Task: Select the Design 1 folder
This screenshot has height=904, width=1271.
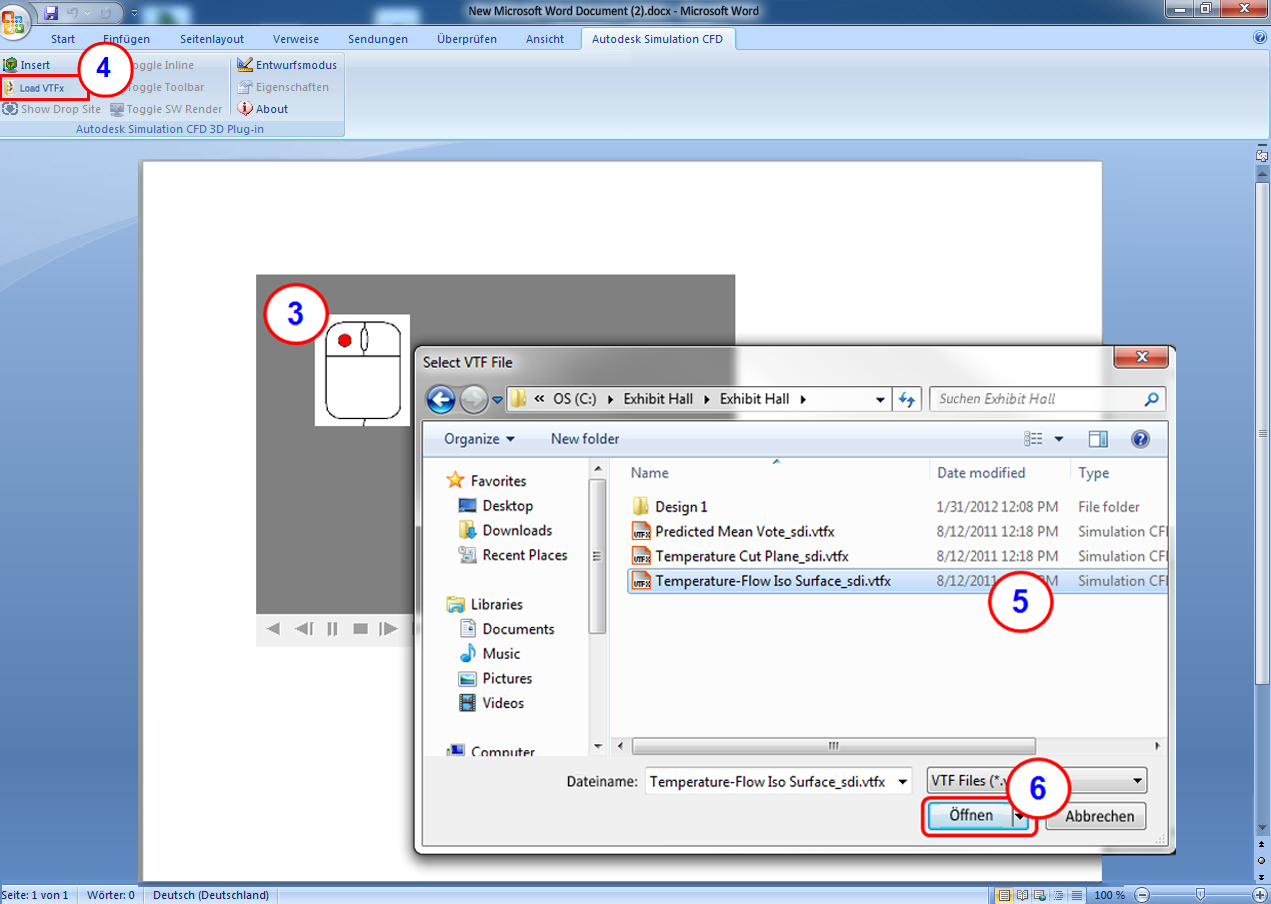Action: [681, 507]
